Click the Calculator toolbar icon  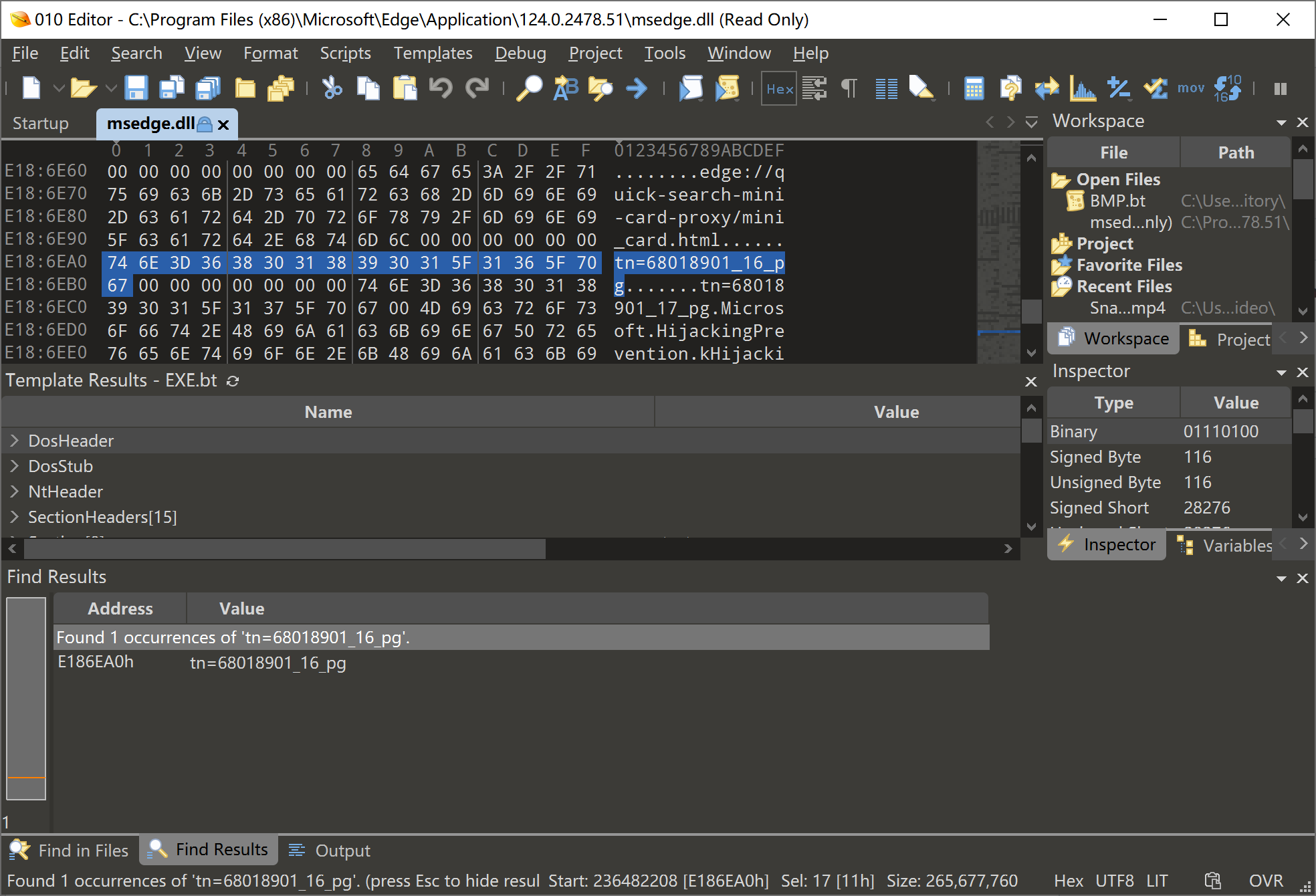coord(974,88)
